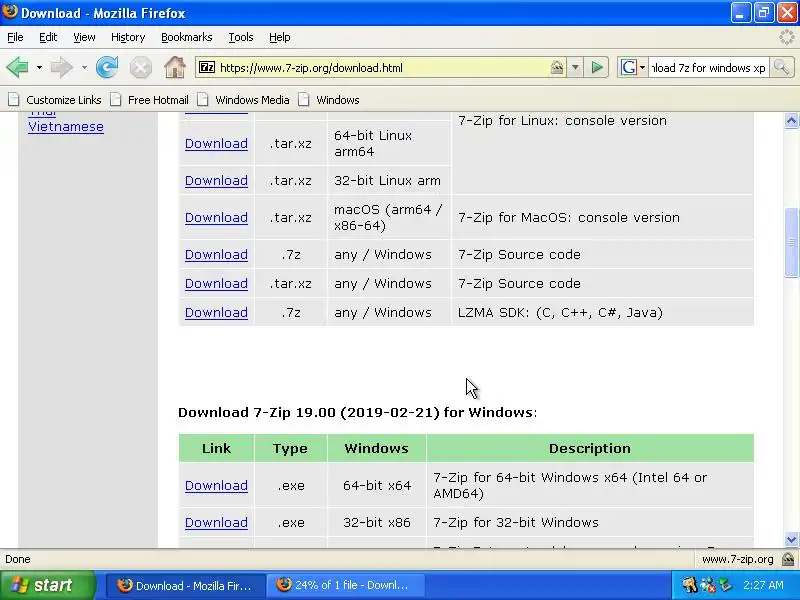
Task: Open the Forward history dropdown arrow
Action: pos(84,67)
